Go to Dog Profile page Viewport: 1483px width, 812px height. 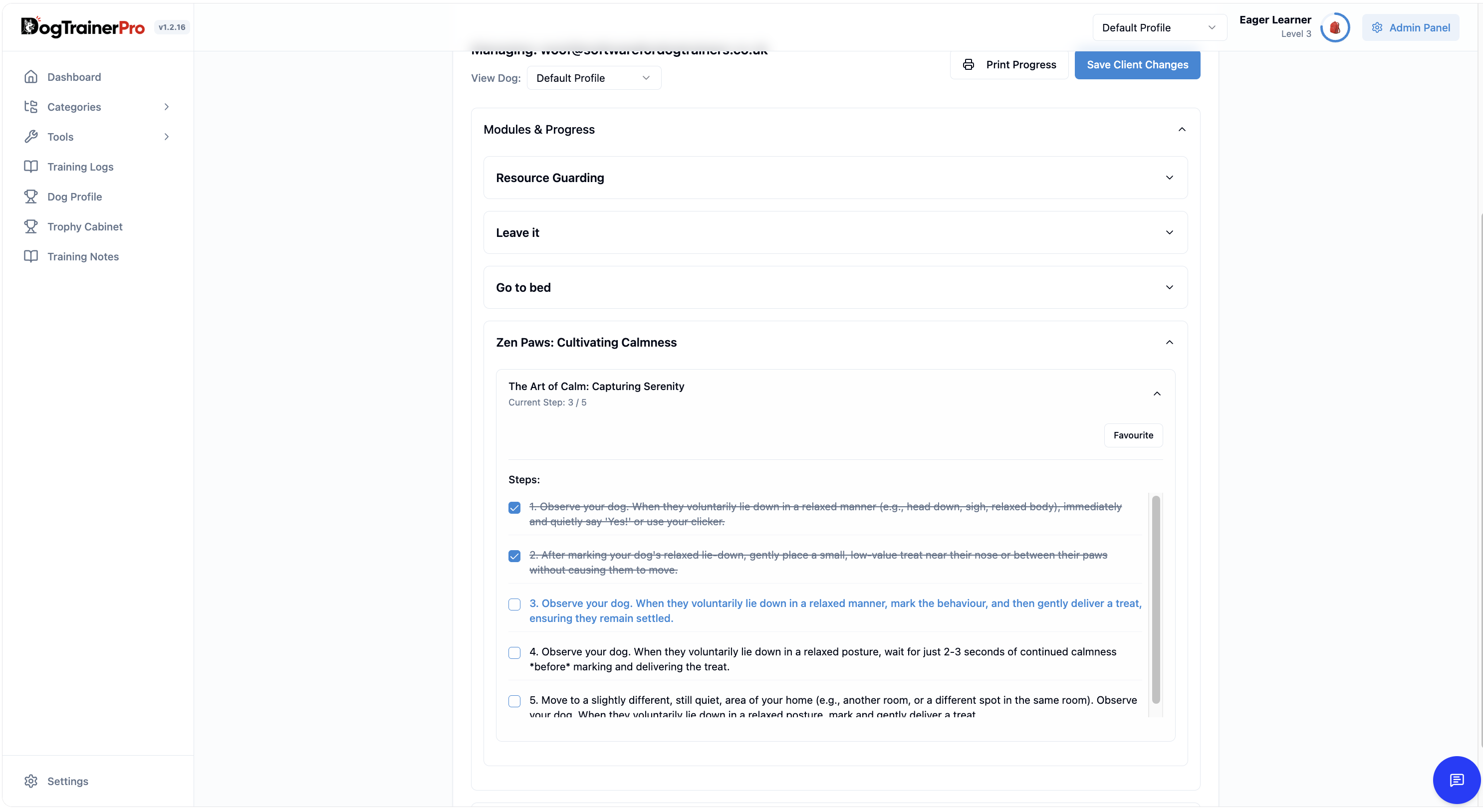click(74, 196)
